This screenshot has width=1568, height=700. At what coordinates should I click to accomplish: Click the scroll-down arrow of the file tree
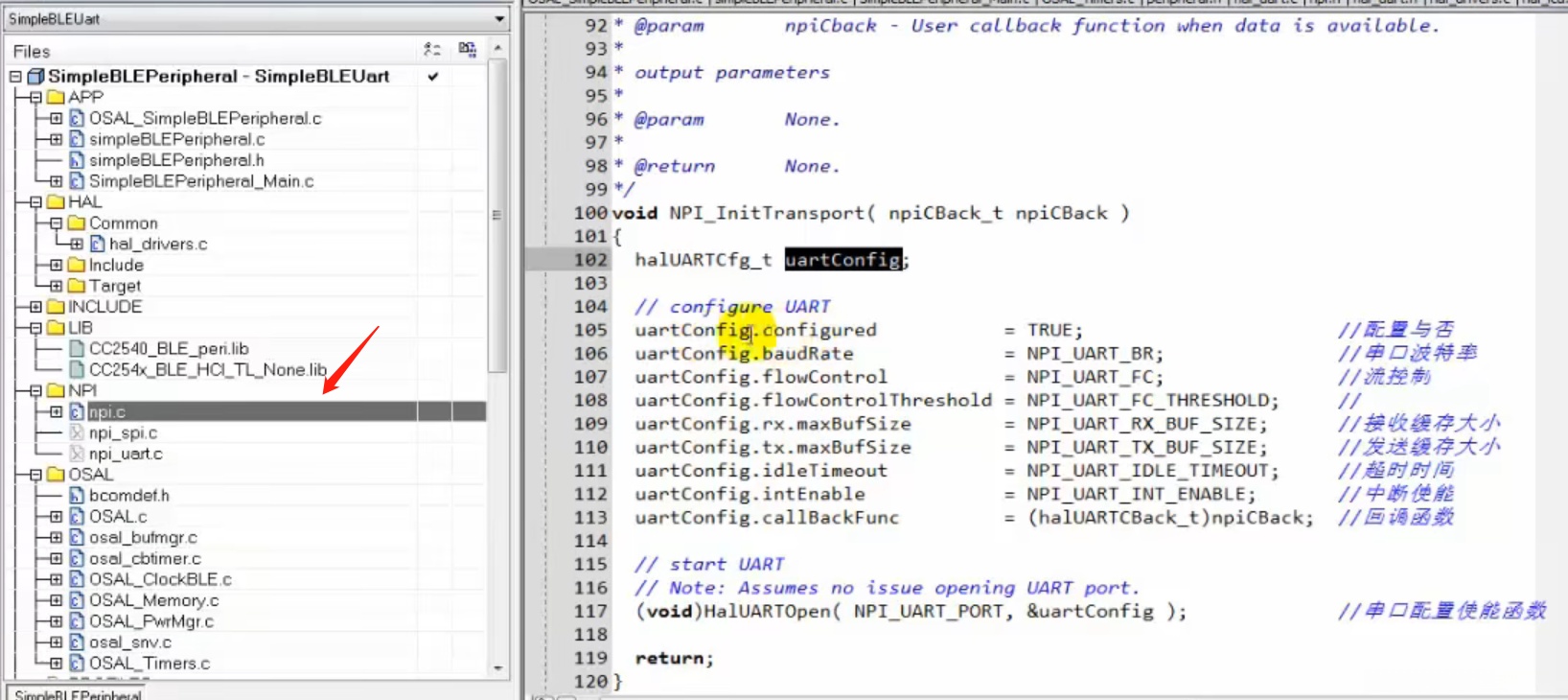pyautogui.click(x=497, y=667)
